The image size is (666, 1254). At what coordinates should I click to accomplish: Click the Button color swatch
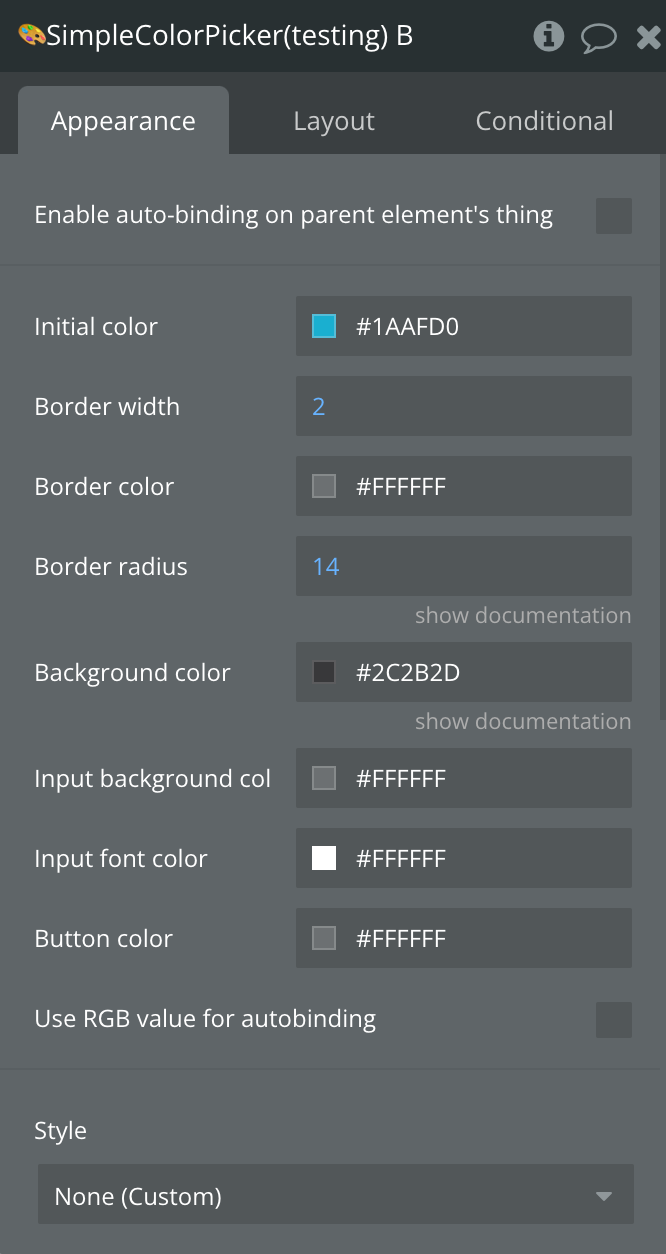[x=324, y=938]
